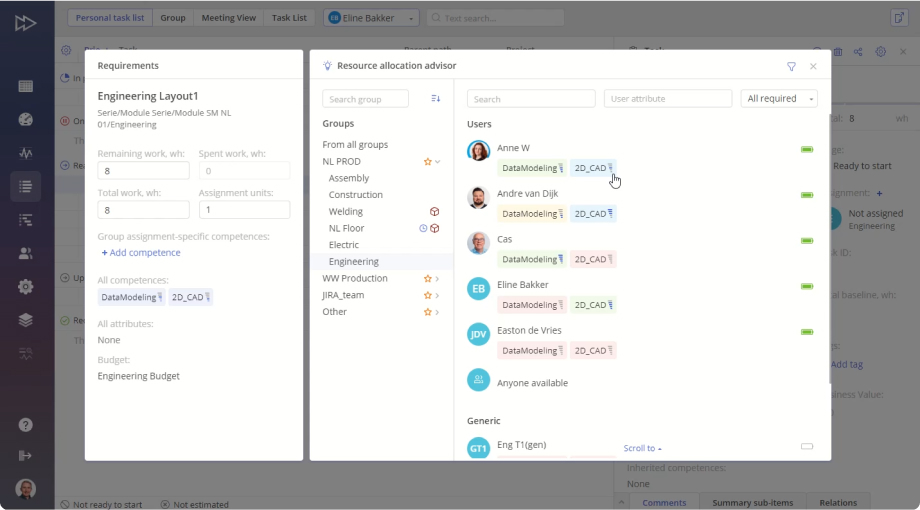Switch to the Group tab
This screenshot has height=510, width=920.
coord(173,18)
